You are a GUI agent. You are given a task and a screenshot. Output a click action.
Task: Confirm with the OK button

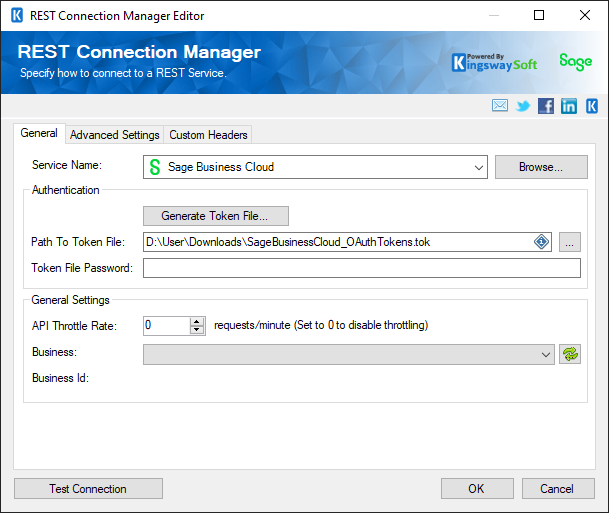477,489
